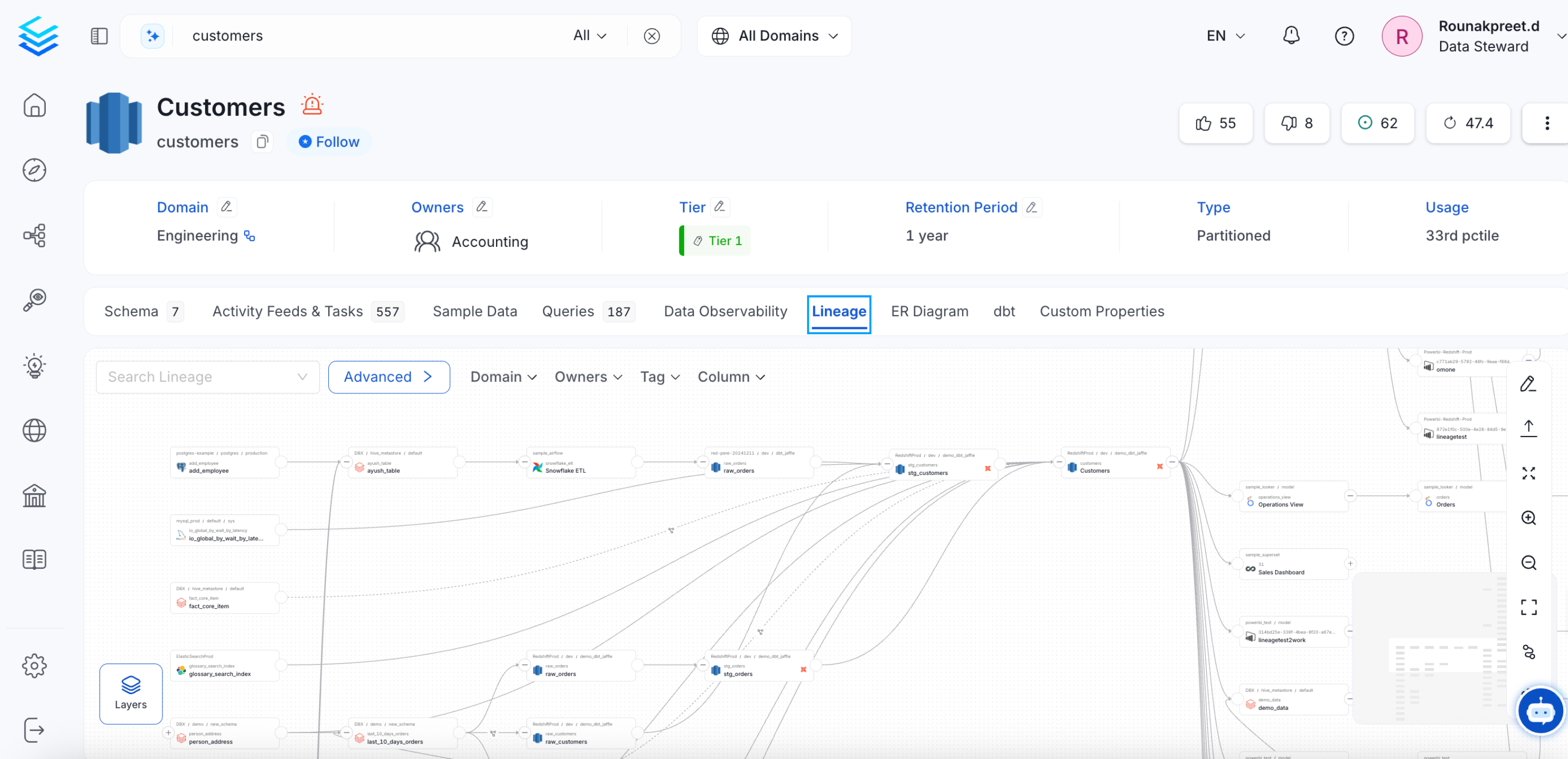Open the lineage/topology icon in left sidebar

[35, 236]
